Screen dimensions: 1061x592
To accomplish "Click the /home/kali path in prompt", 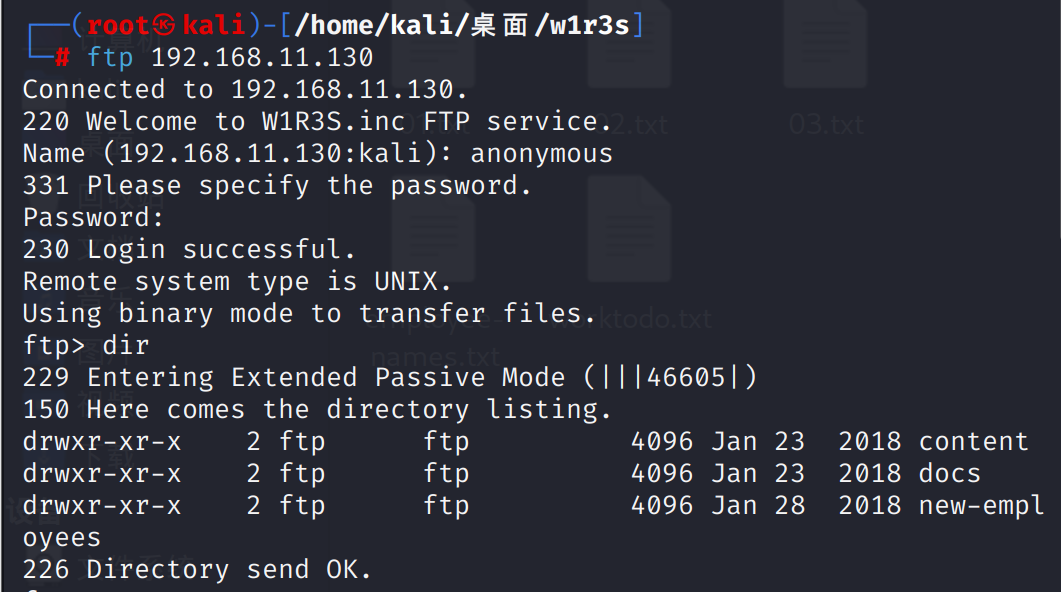I will (x=378, y=26).
